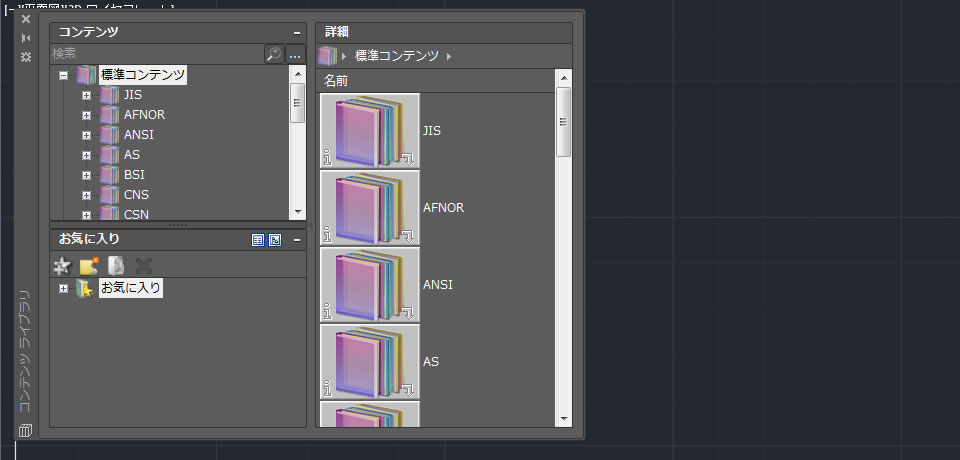960x460 pixels.
Task: Close the content library palette
Action: [26, 19]
